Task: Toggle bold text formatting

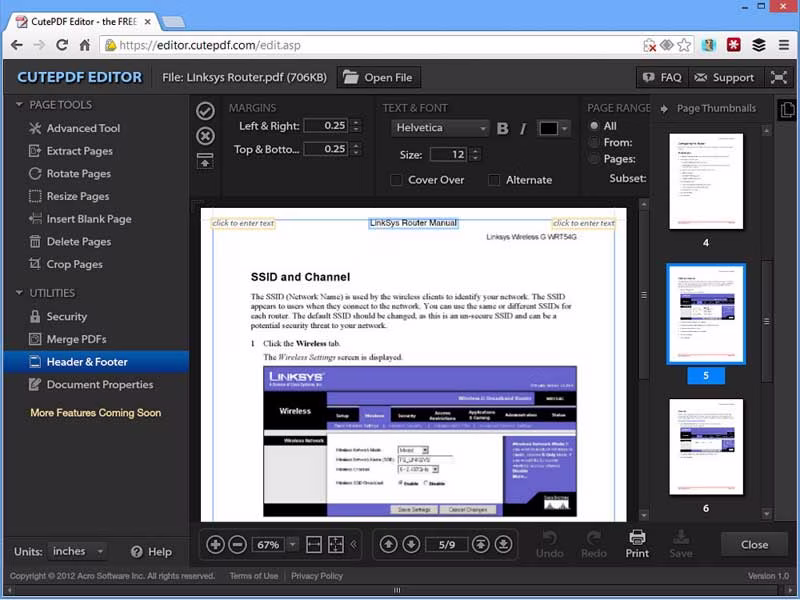Action: 502,129
